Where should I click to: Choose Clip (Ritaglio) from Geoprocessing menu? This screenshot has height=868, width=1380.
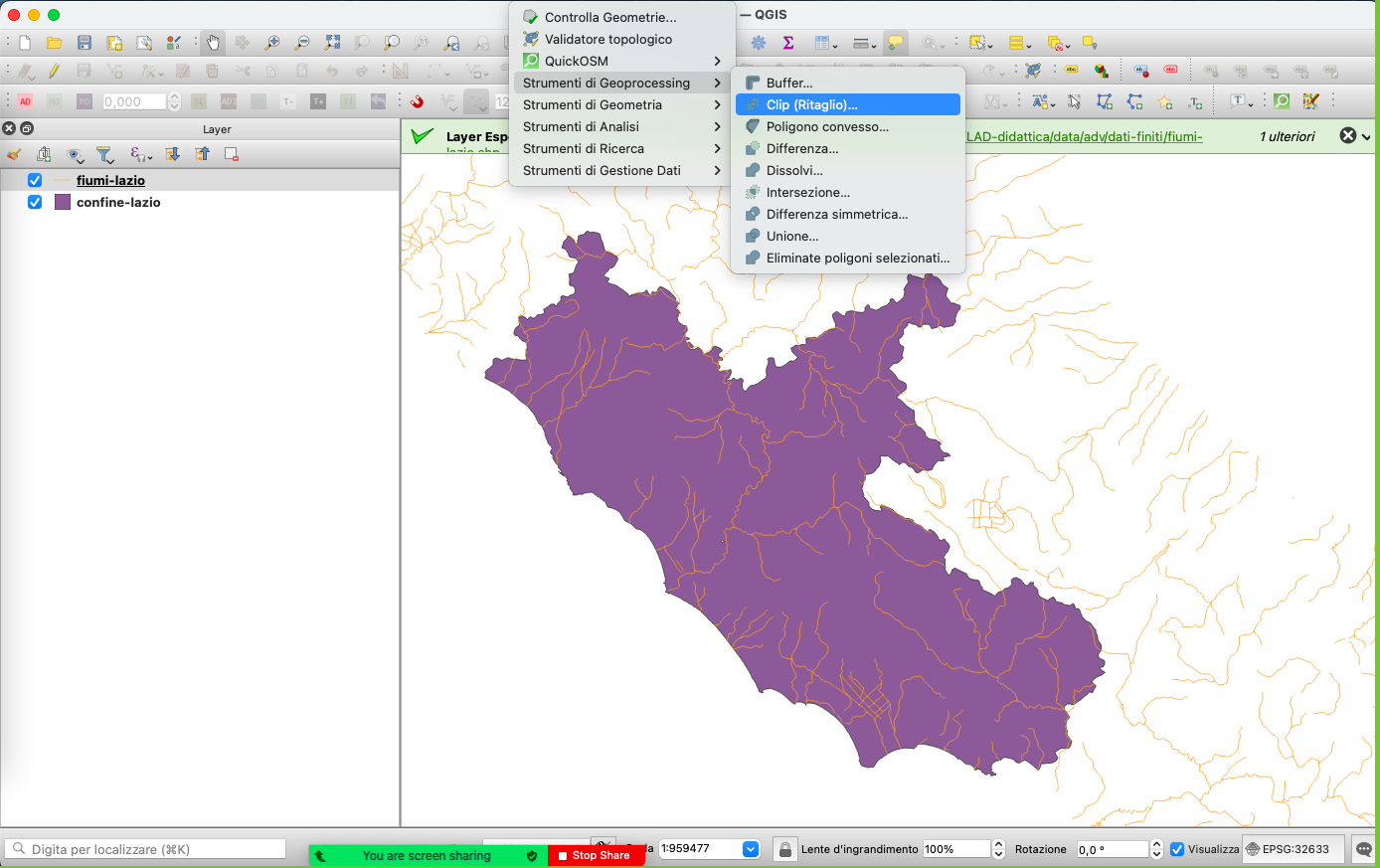[x=811, y=104]
